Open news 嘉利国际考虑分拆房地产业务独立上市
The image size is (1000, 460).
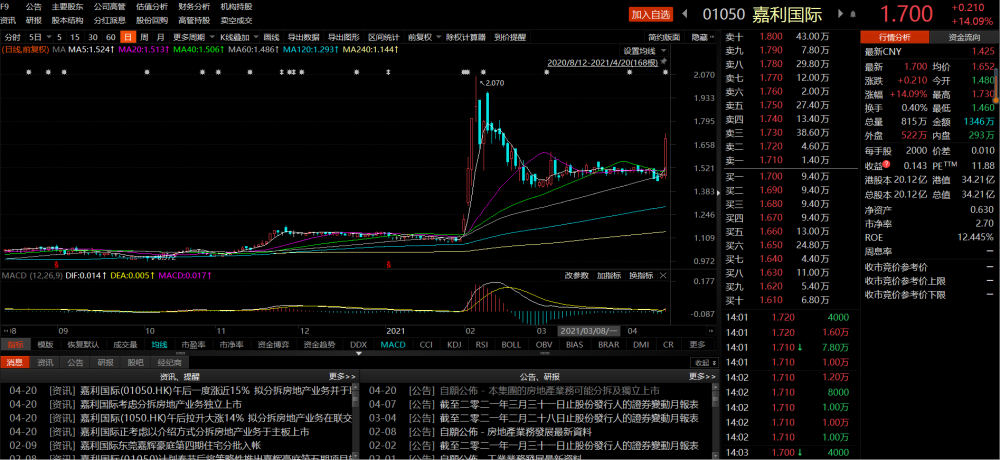(x=161, y=404)
